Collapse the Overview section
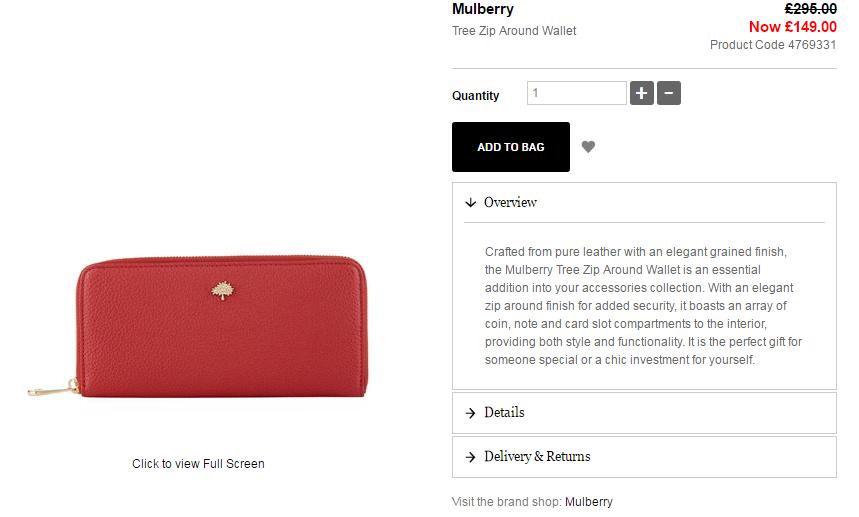 (x=511, y=203)
